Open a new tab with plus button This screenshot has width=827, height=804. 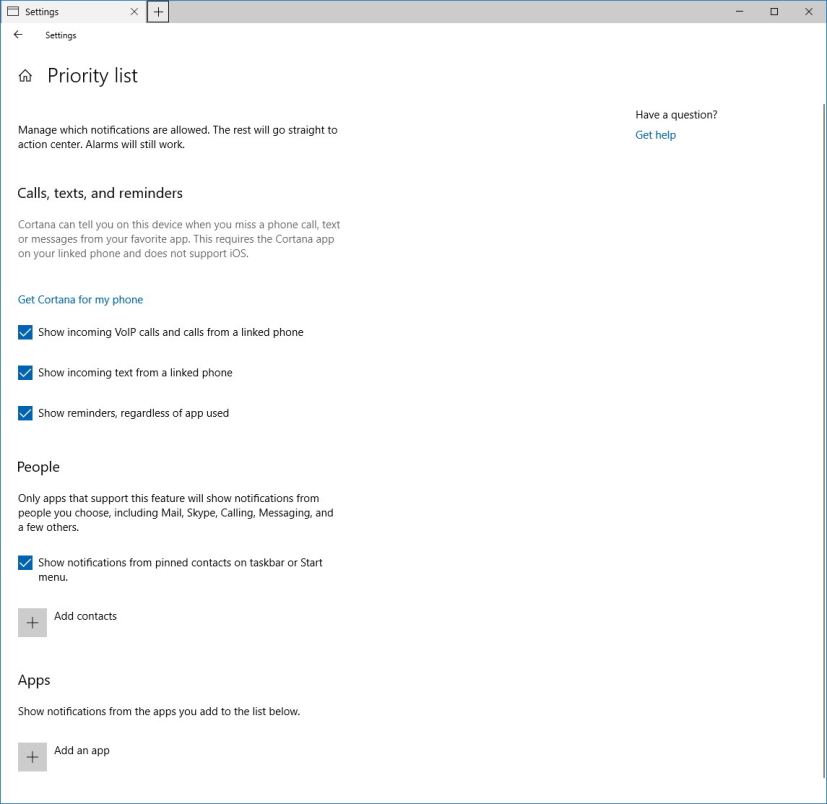click(x=158, y=12)
